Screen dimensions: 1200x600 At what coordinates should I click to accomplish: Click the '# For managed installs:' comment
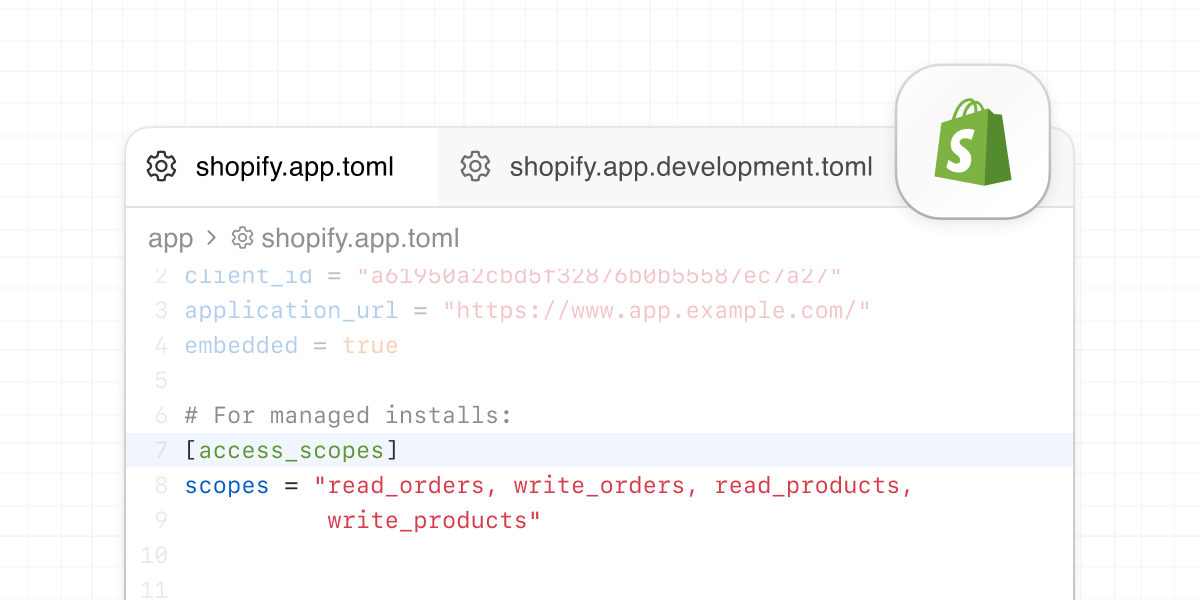pyautogui.click(x=348, y=415)
